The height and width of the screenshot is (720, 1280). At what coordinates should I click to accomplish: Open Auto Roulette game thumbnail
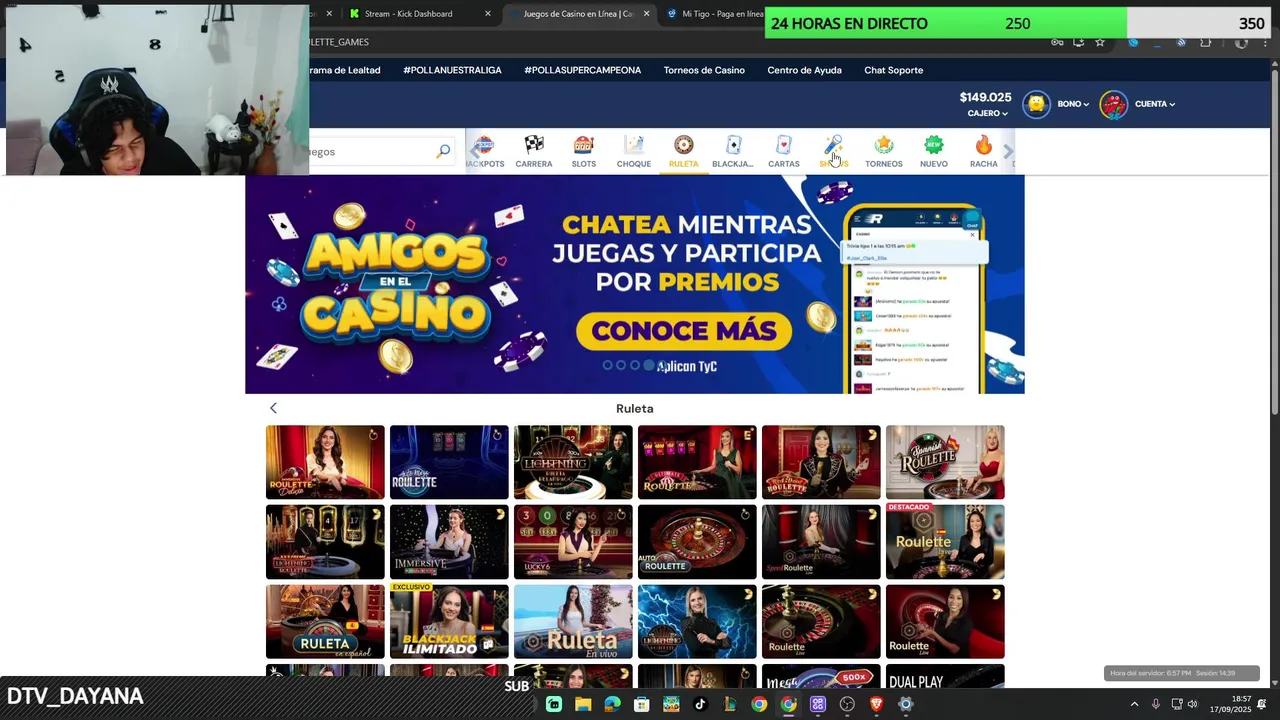click(697, 541)
